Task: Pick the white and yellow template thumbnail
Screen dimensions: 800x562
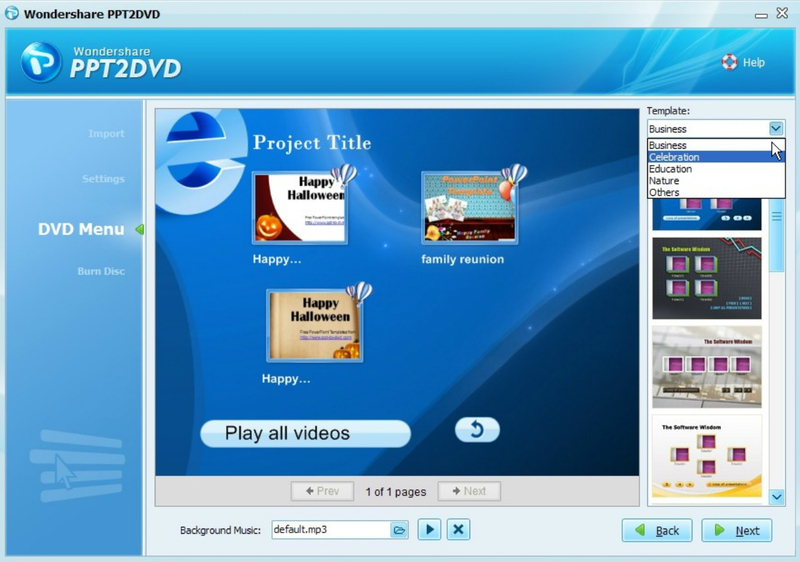Action: tap(707, 456)
